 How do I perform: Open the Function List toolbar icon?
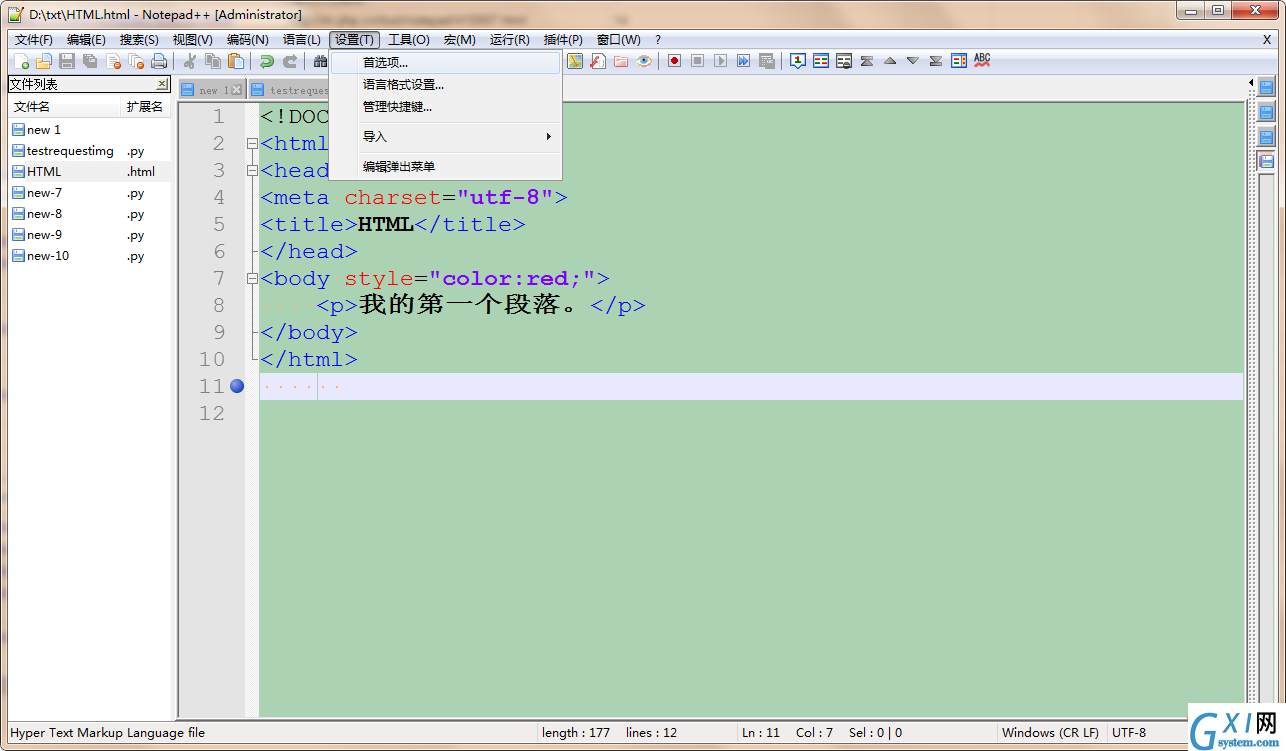(598, 61)
